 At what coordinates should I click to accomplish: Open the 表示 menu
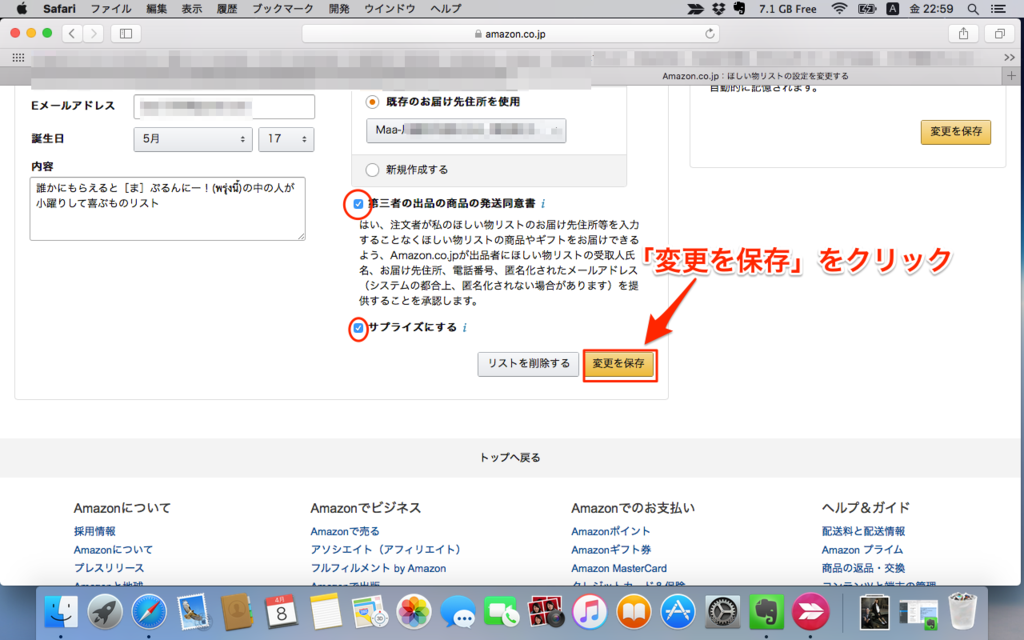pyautogui.click(x=191, y=8)
